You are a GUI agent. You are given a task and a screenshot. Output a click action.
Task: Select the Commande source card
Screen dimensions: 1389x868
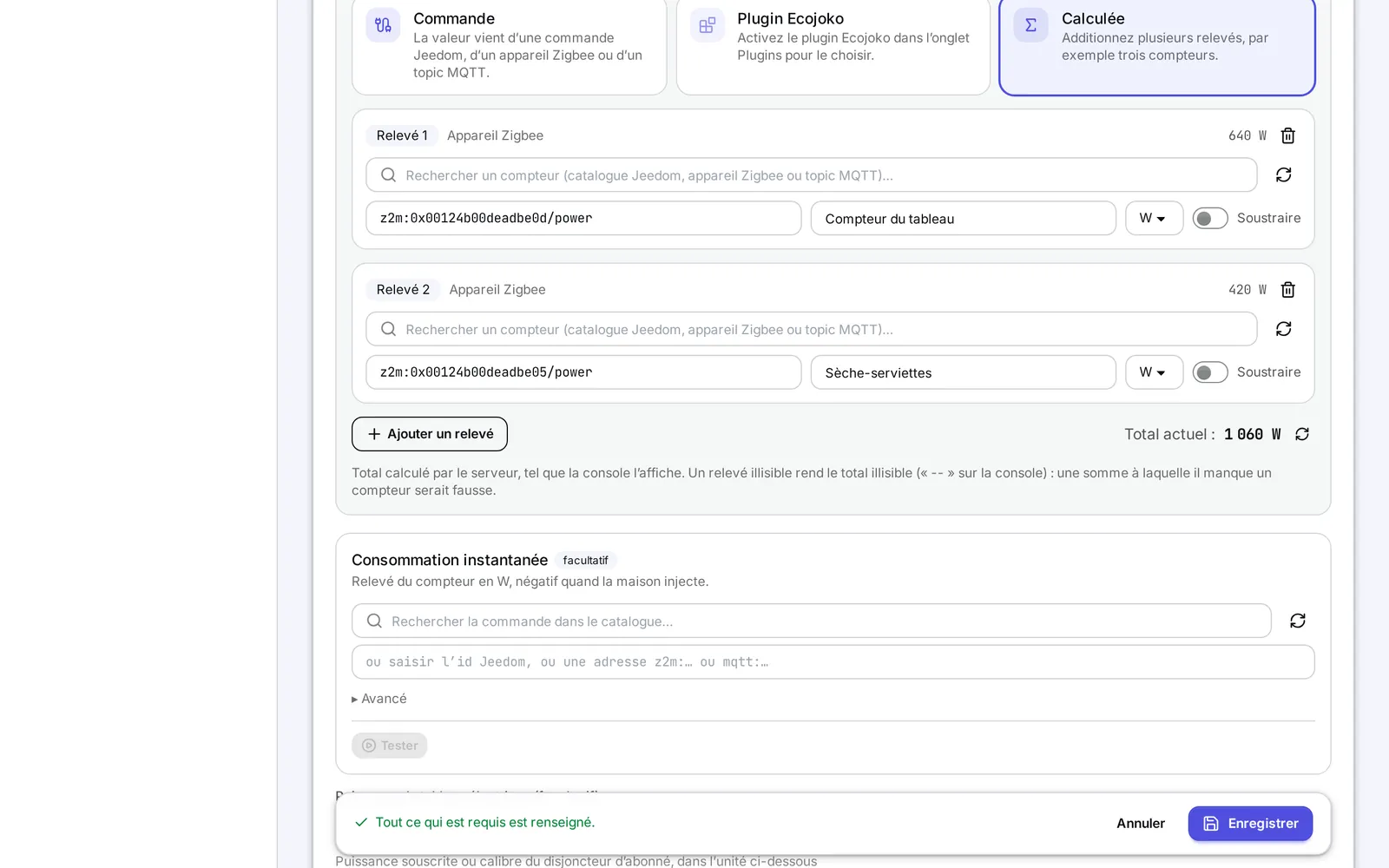509,45
